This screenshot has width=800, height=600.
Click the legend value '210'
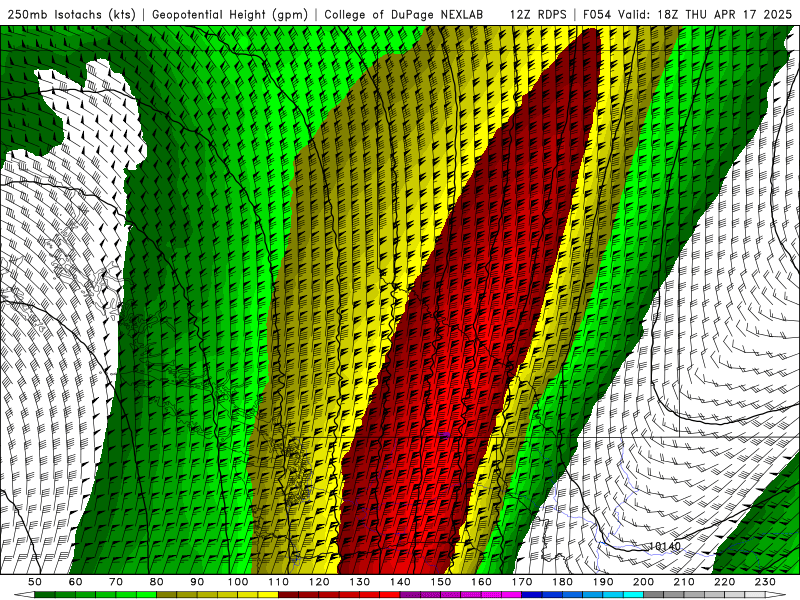[684, 582]
